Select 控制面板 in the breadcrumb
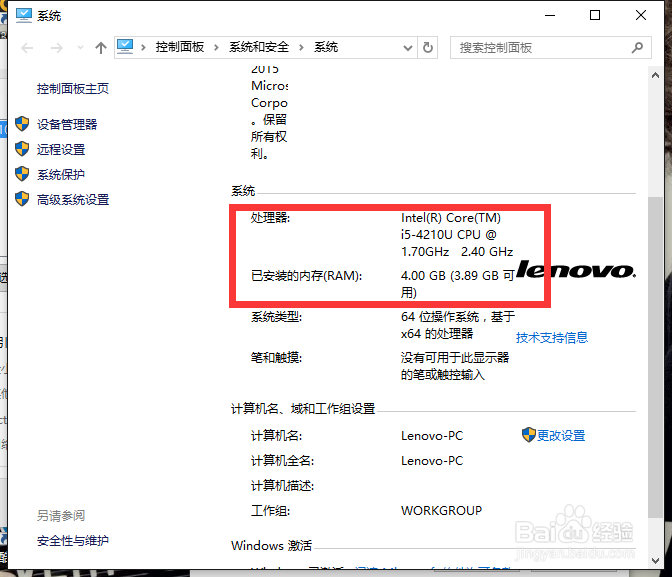The height and width of the screenshot is (577, 672). (x=180, y=47)
